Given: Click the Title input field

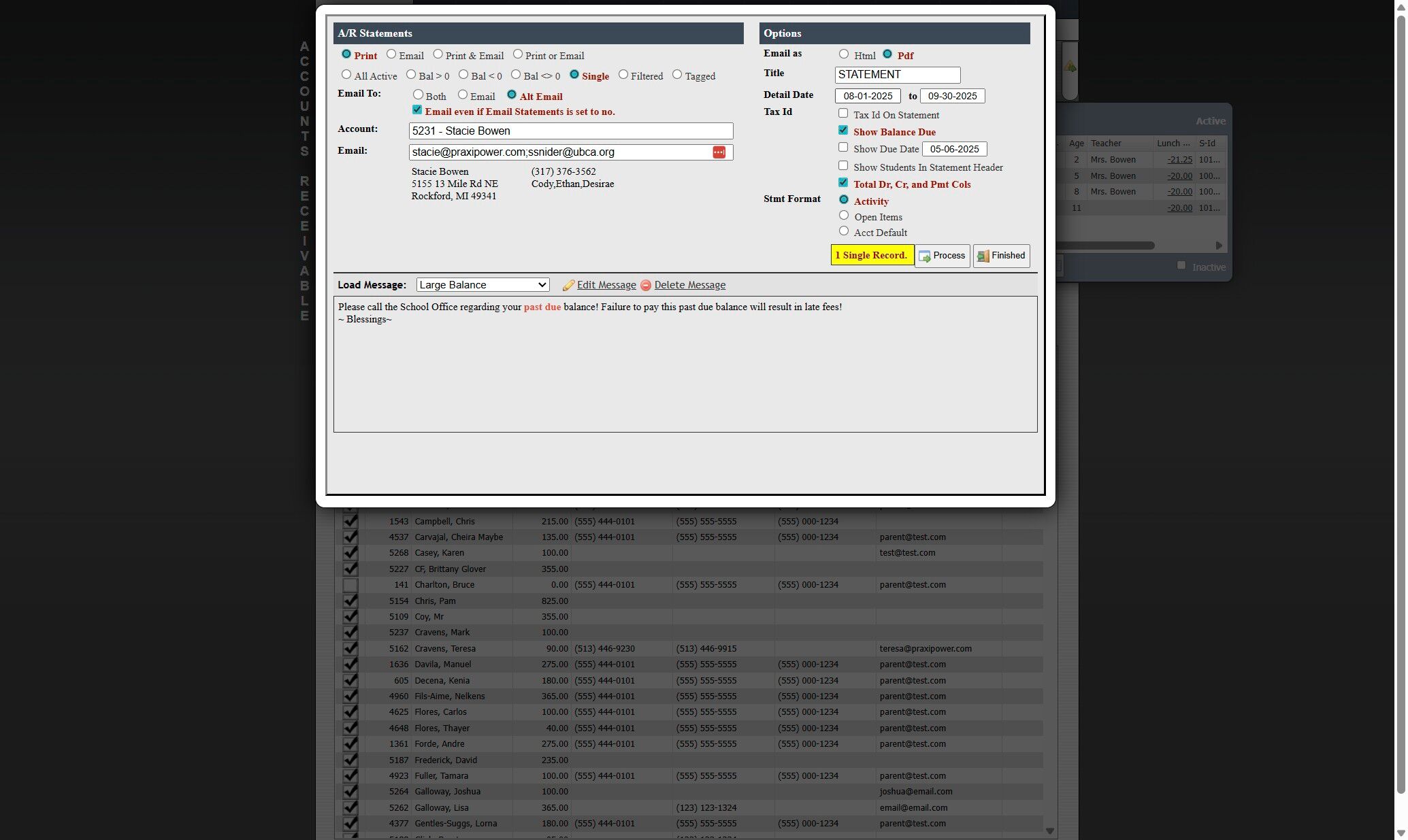Looking at the screenshot, I should point(897,75).
